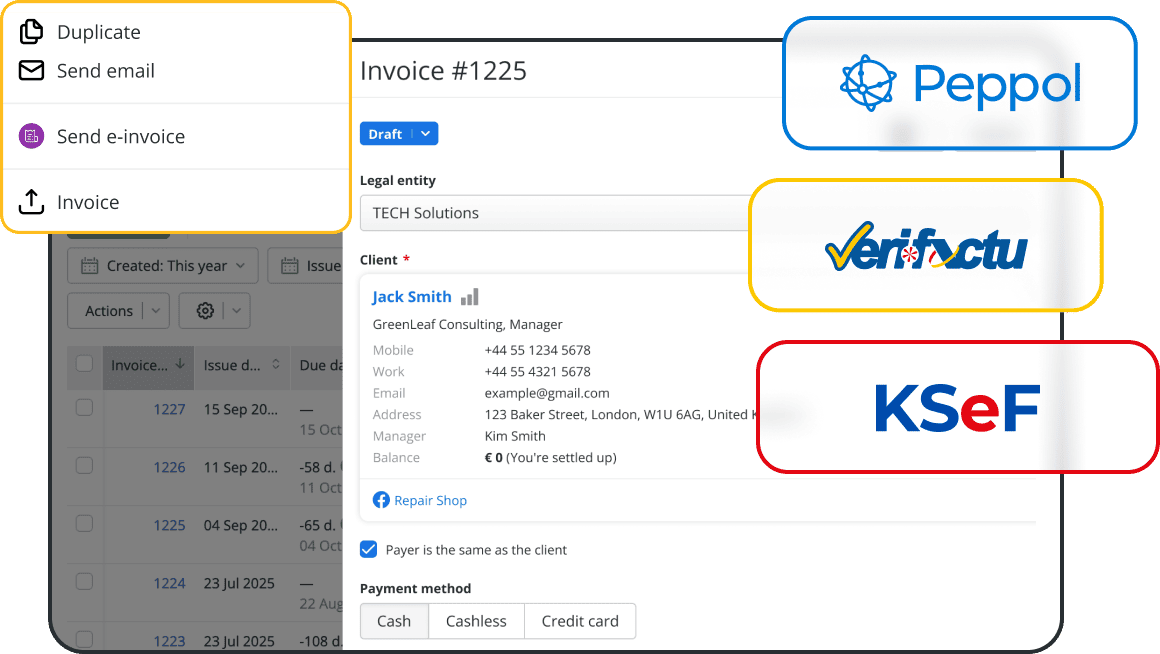
Task: Click the purple e-invoice icon
Action: pos(31,137)
